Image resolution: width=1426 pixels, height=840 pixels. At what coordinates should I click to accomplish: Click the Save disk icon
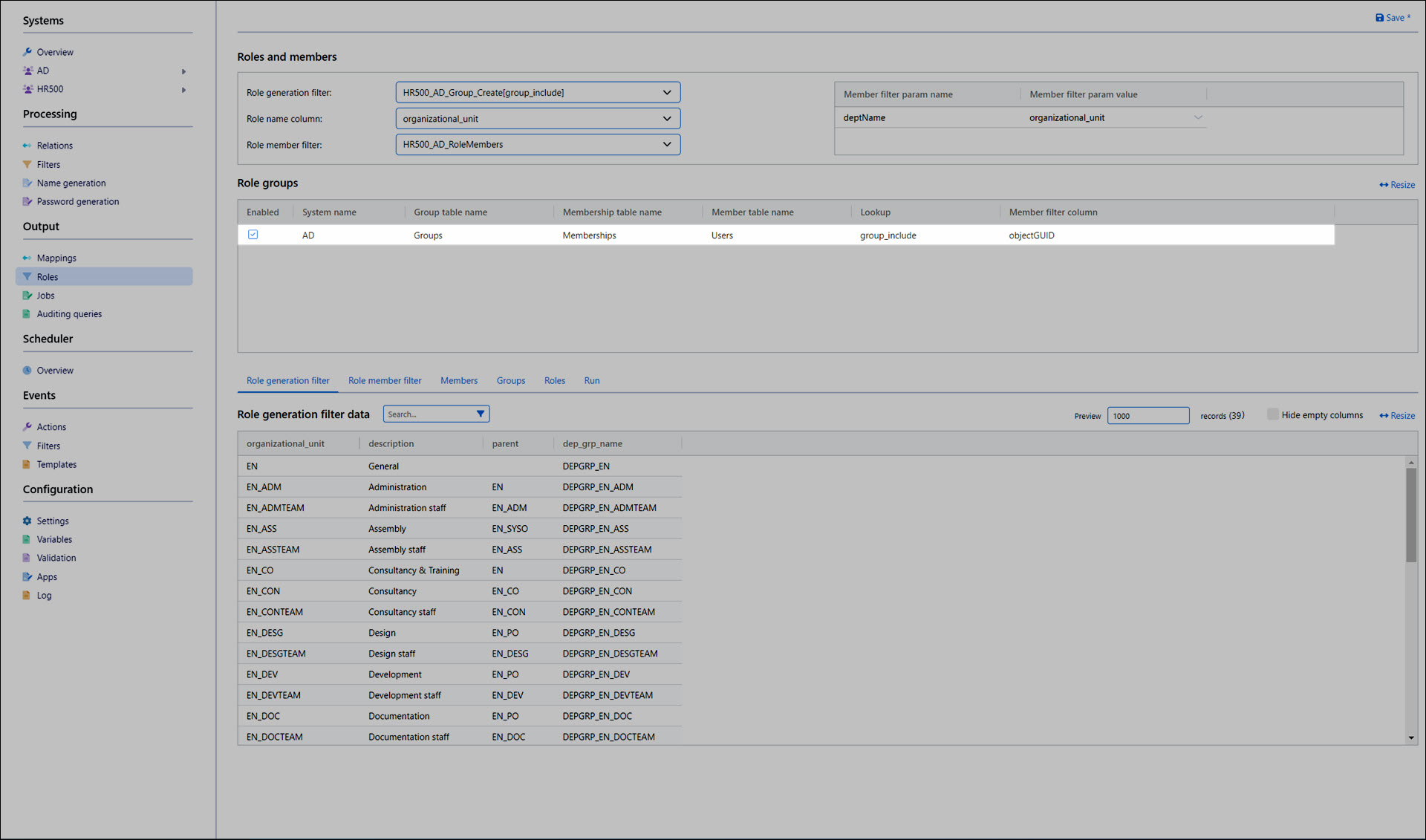1379,18
